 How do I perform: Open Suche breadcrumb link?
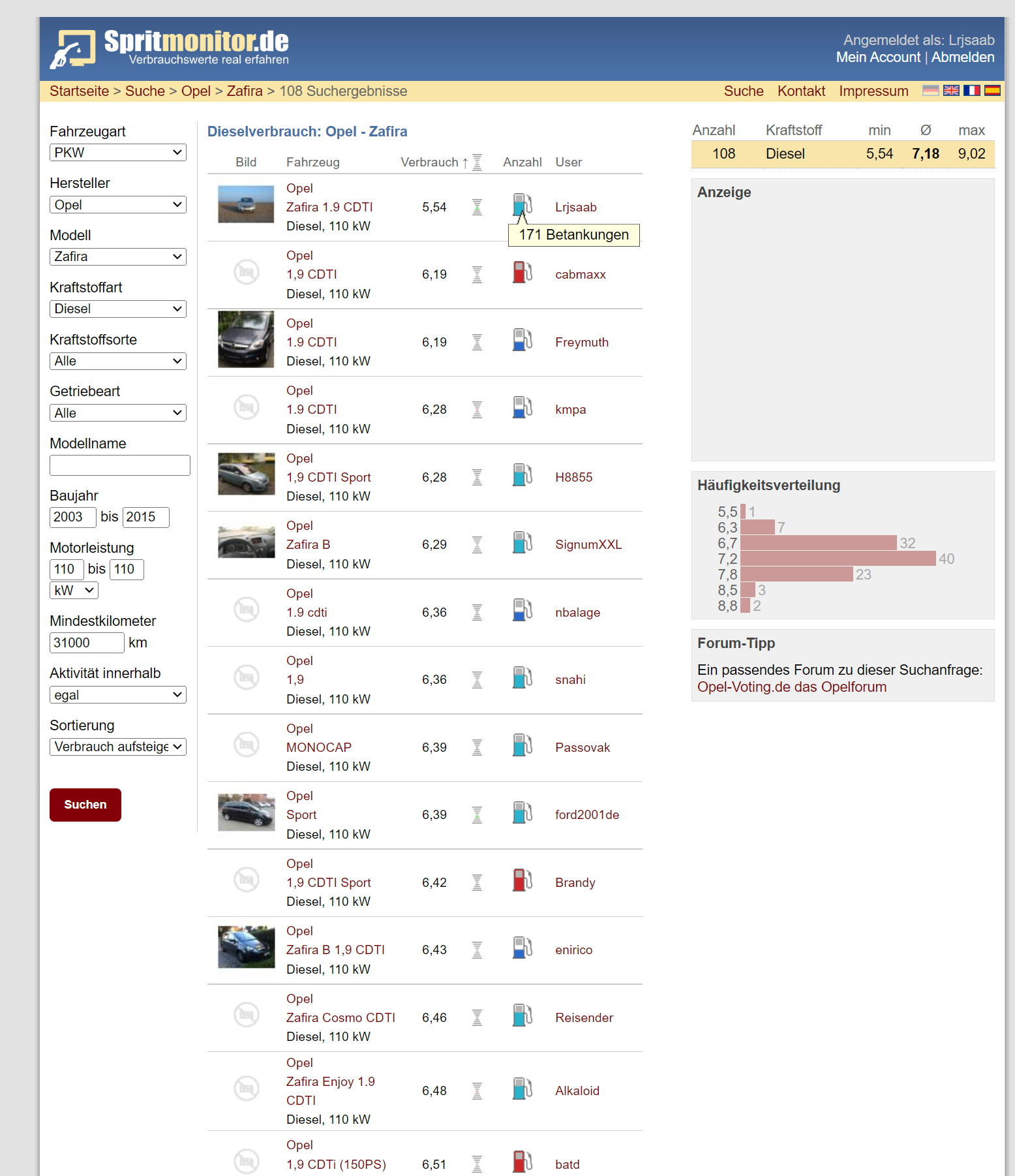(145, 91)
